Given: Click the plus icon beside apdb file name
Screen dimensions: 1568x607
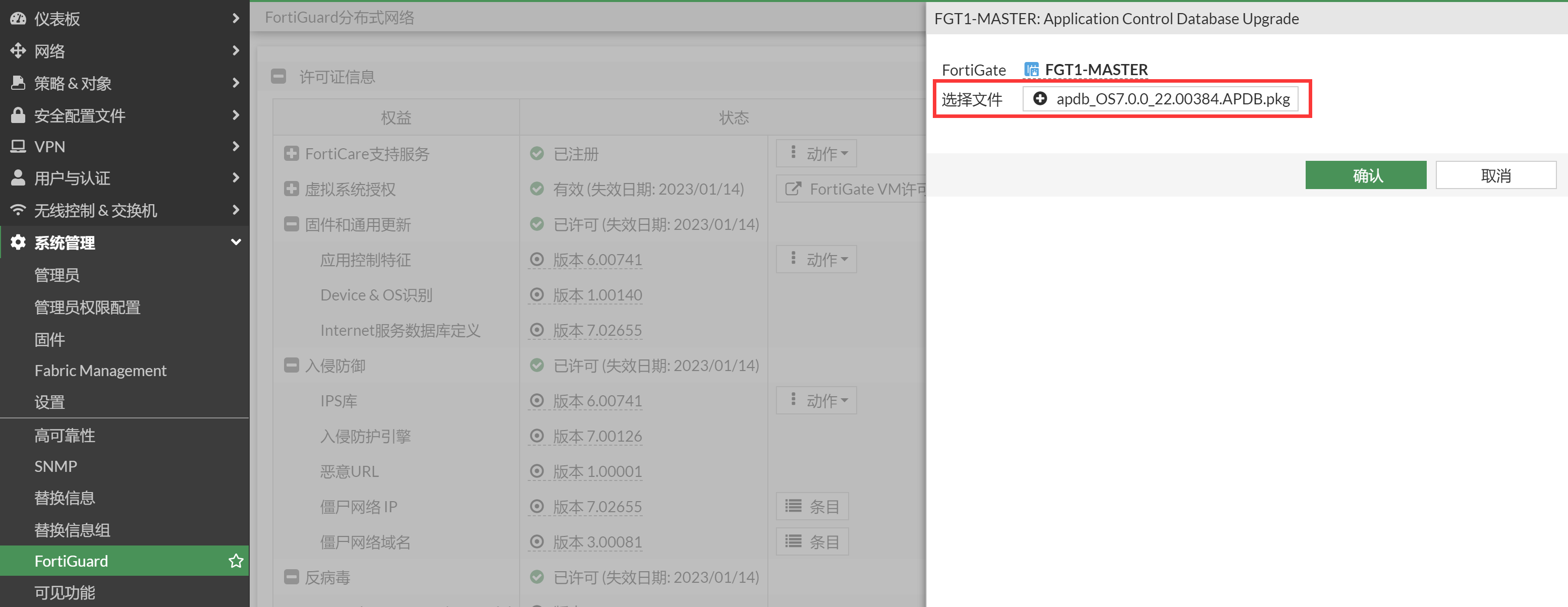Looking at the screenshot, I should coord(1040,98).
